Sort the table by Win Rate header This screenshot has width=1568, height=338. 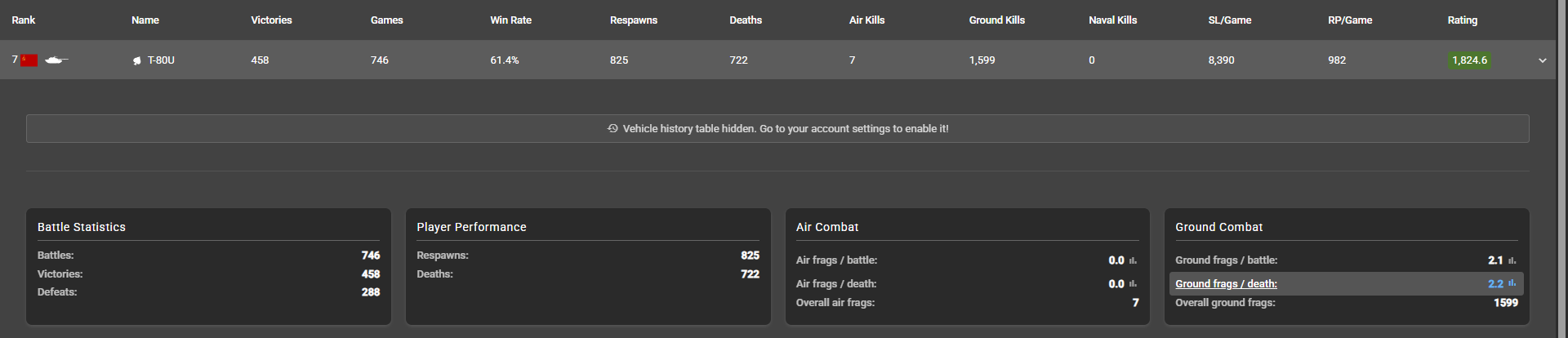tap(510, 20)
